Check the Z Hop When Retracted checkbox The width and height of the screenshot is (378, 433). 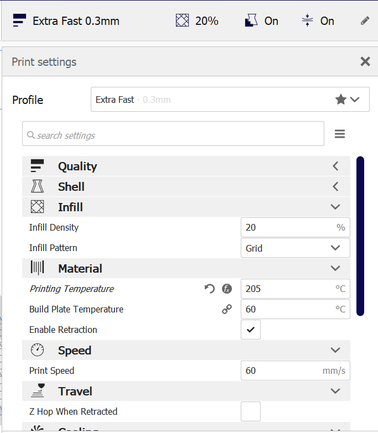click(251, 411)
